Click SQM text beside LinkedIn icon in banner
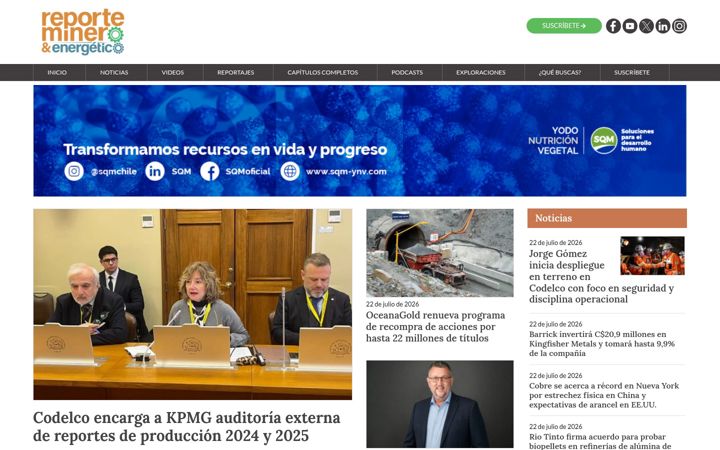The width and height of the screenshot is (720, 450). [x=181, y=171]
